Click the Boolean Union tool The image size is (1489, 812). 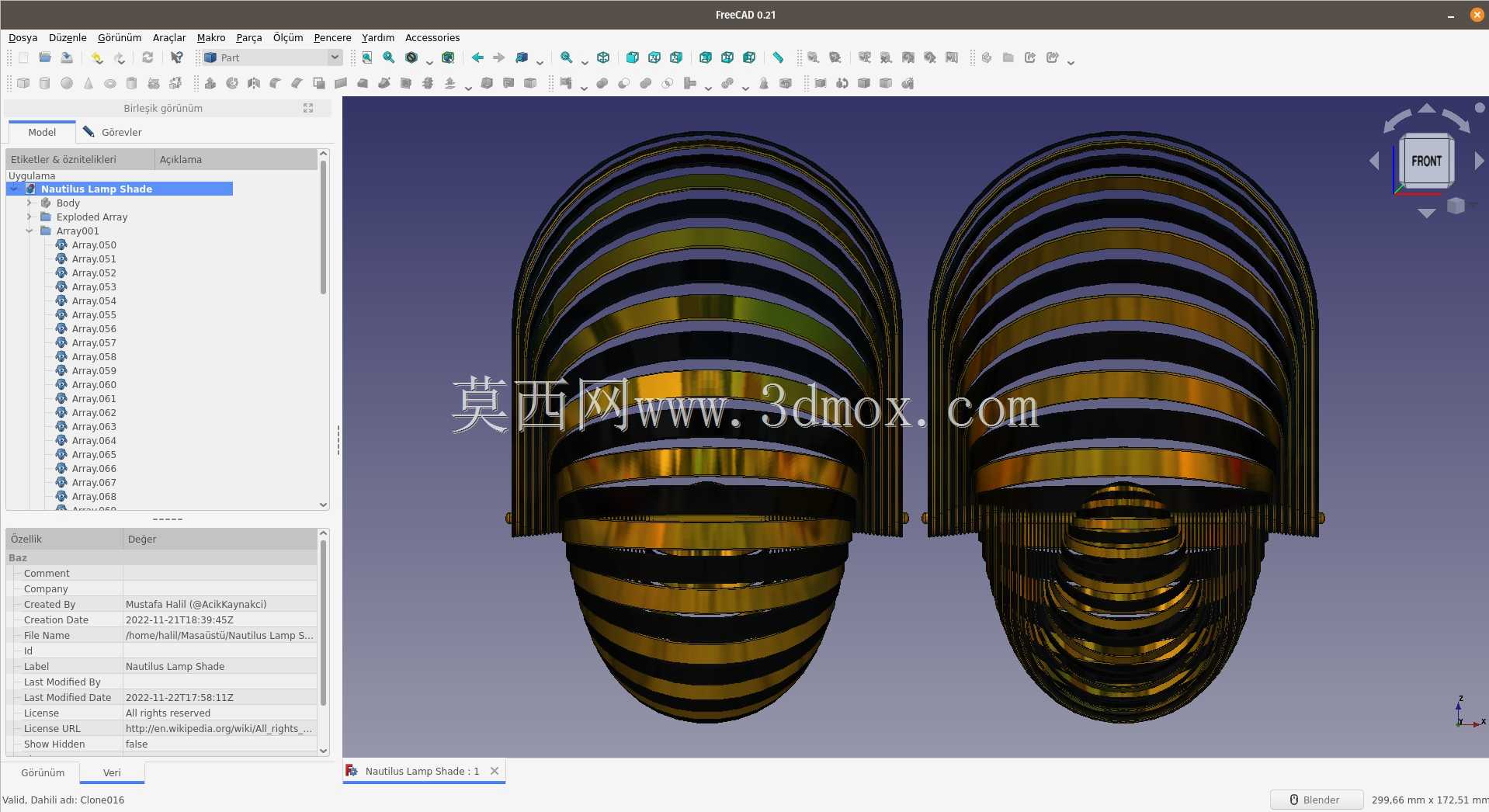point(646,83)
